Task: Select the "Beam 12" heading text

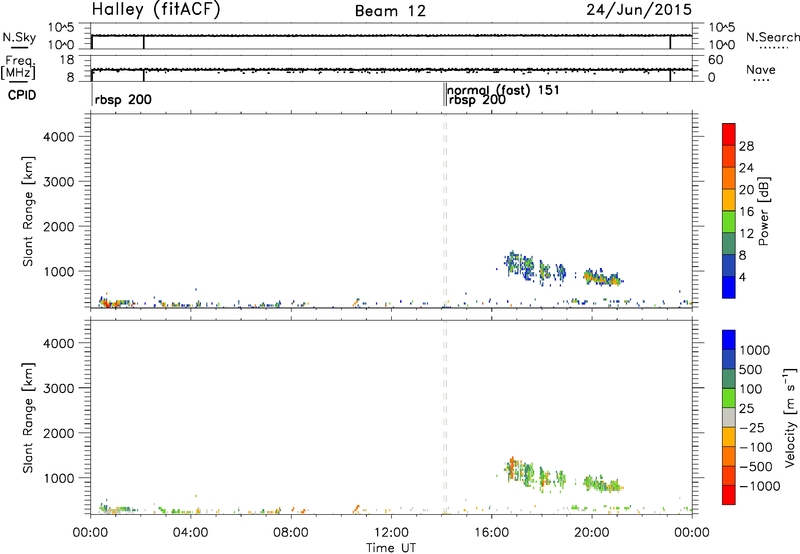Action: tap(390, 11)
